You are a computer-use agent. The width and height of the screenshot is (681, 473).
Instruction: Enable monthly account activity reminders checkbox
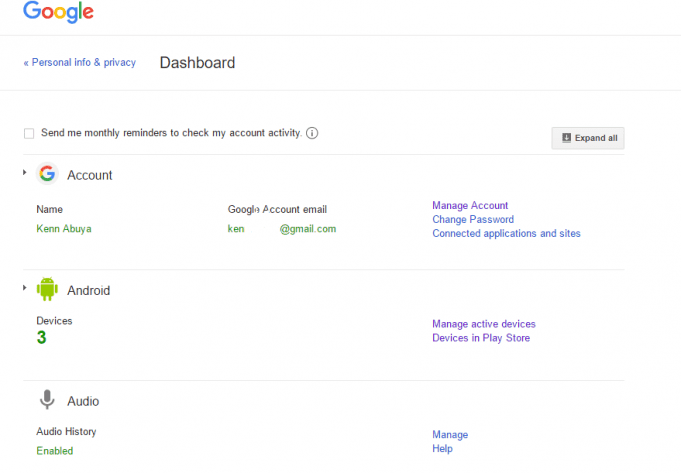coord(29,133)
